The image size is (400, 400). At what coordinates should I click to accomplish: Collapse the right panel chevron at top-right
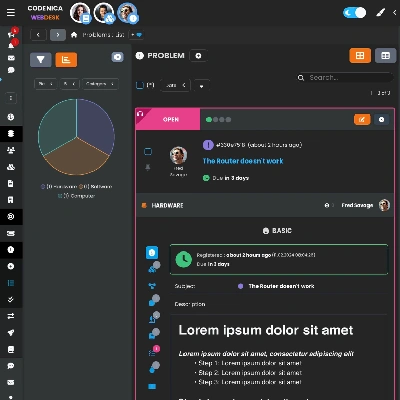click(395, 13)
